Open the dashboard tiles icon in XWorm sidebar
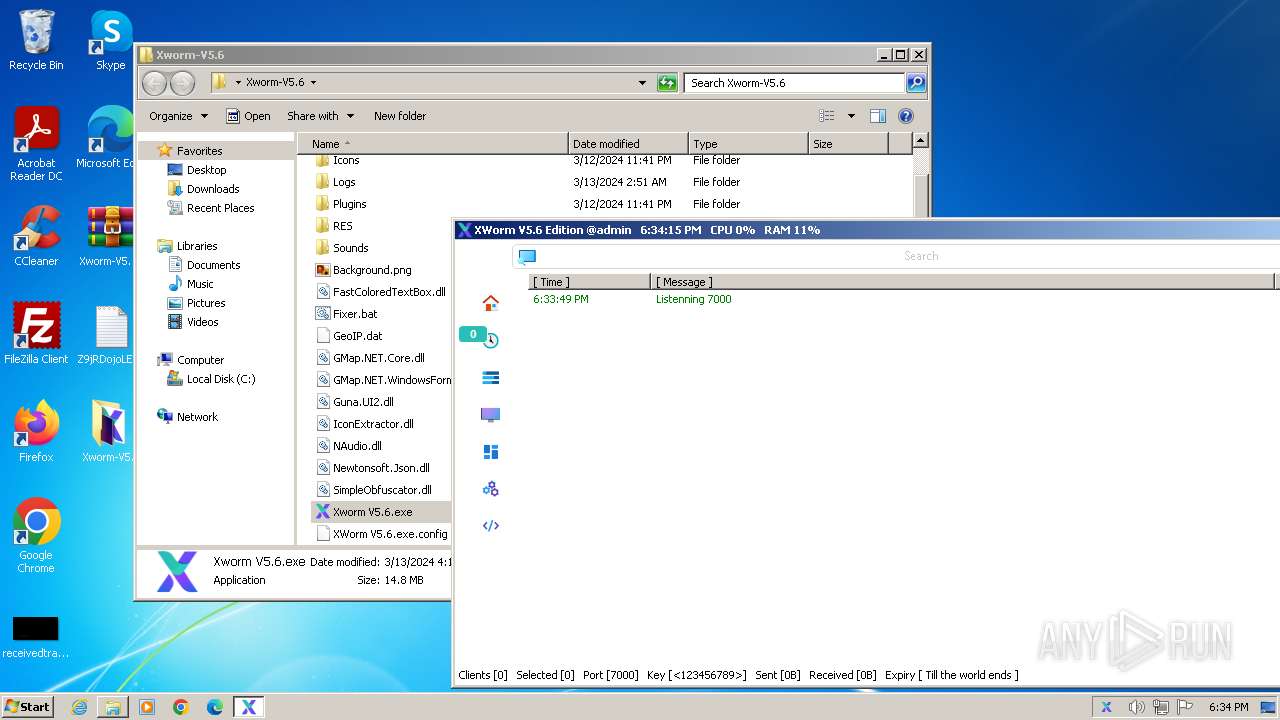This screenshot has width=1280, height=720. coord(490,451)
